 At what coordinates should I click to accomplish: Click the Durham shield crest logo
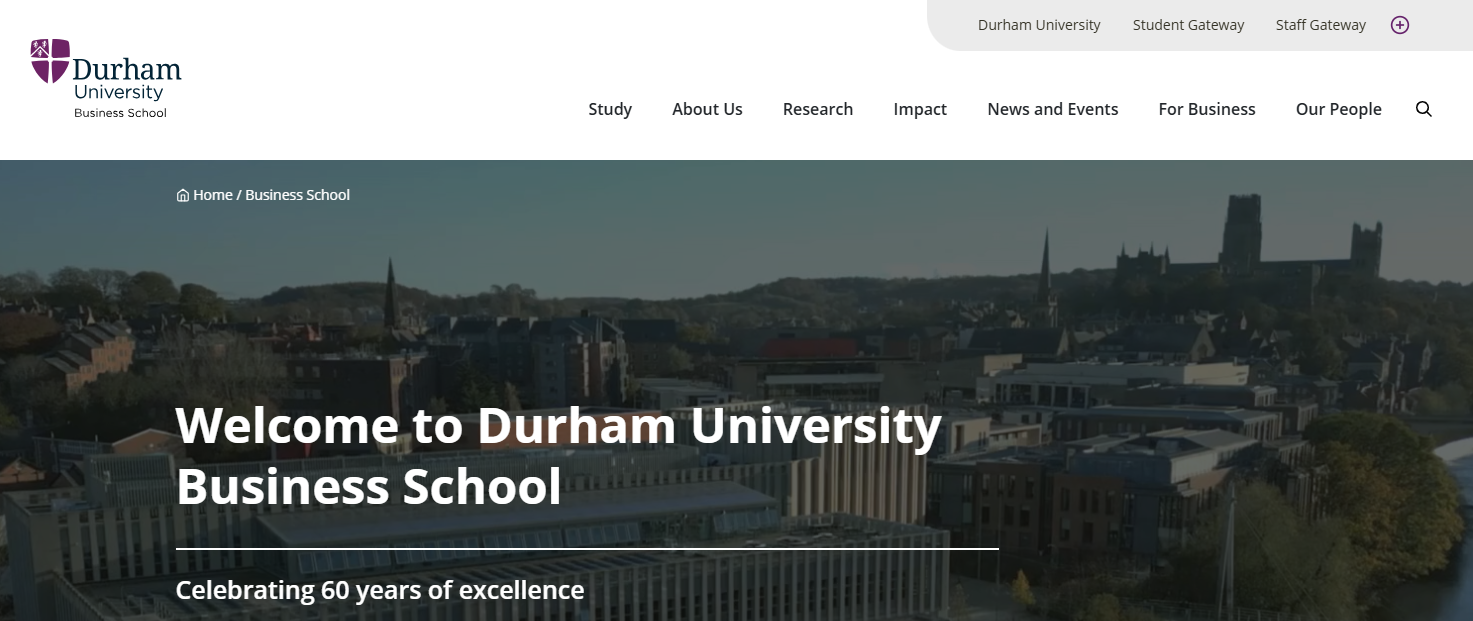[50, 61]
